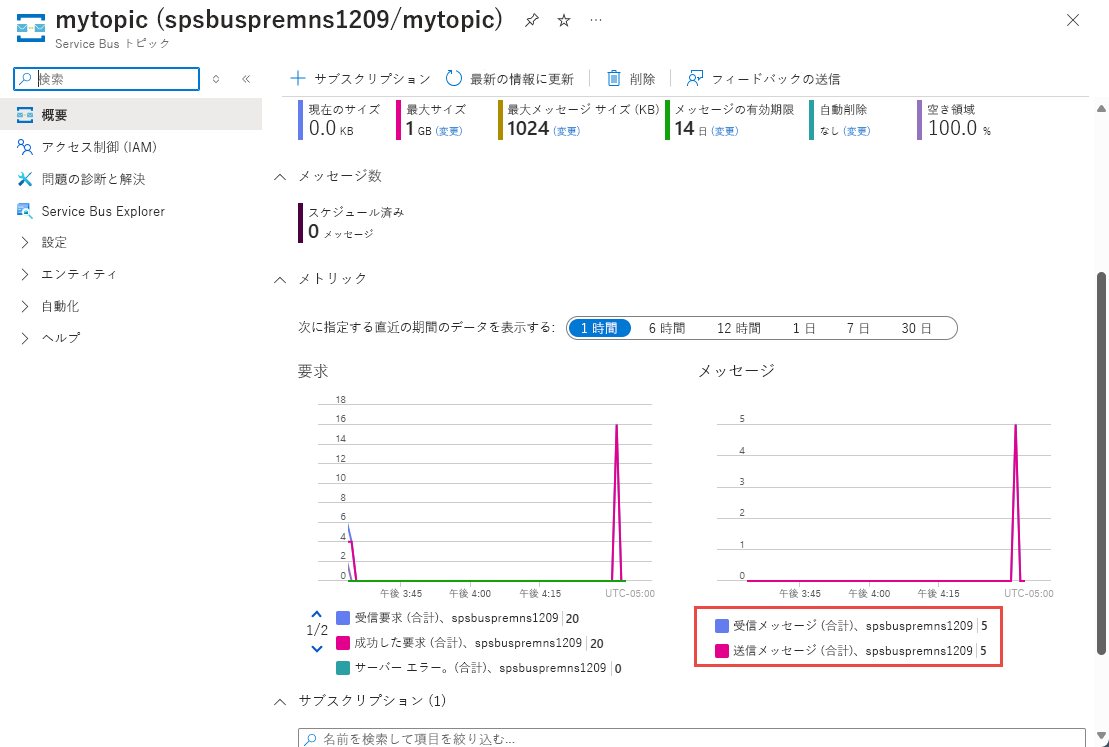
Task: Click the 変更 link for メッセージの有効期限
Action: tap(724, 131)
